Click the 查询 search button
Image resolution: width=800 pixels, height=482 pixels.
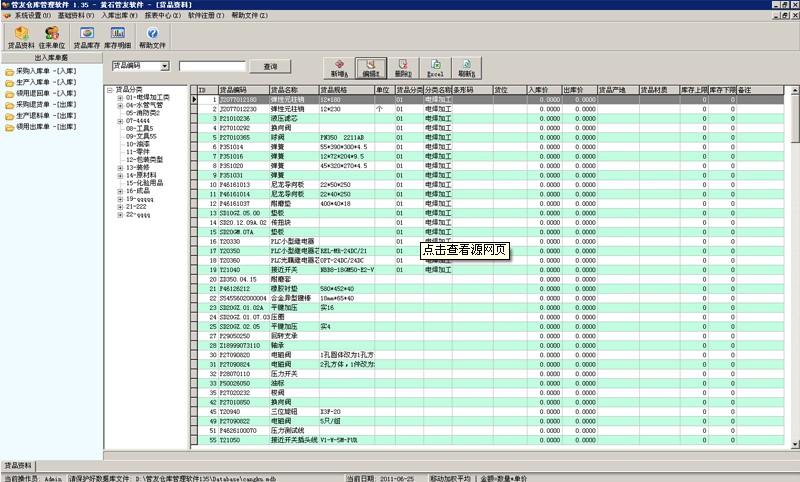point(270,66)
